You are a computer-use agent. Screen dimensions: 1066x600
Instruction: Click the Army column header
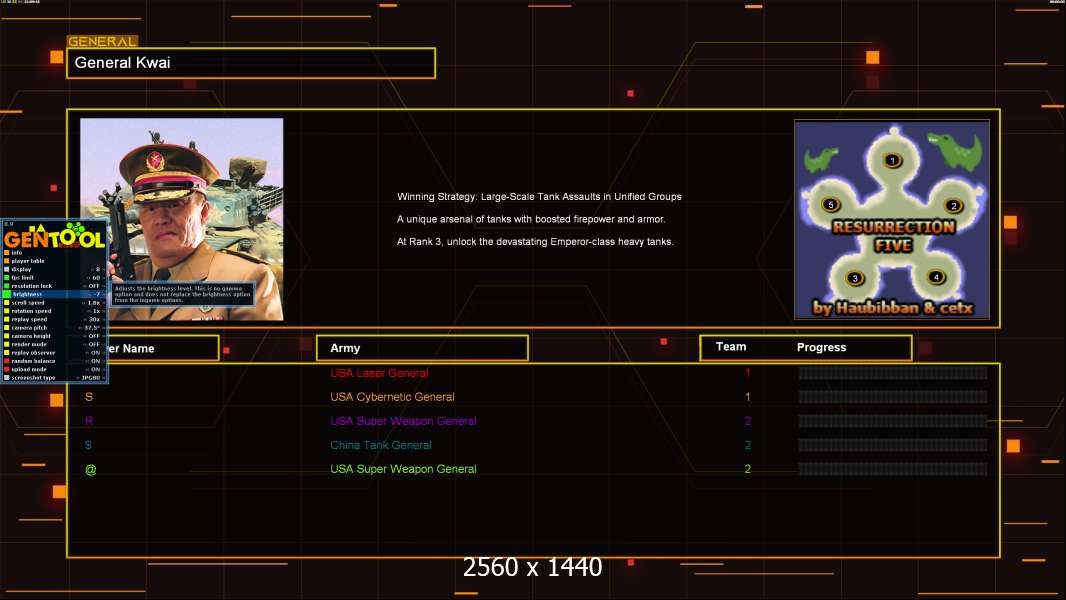click(422, 348)
